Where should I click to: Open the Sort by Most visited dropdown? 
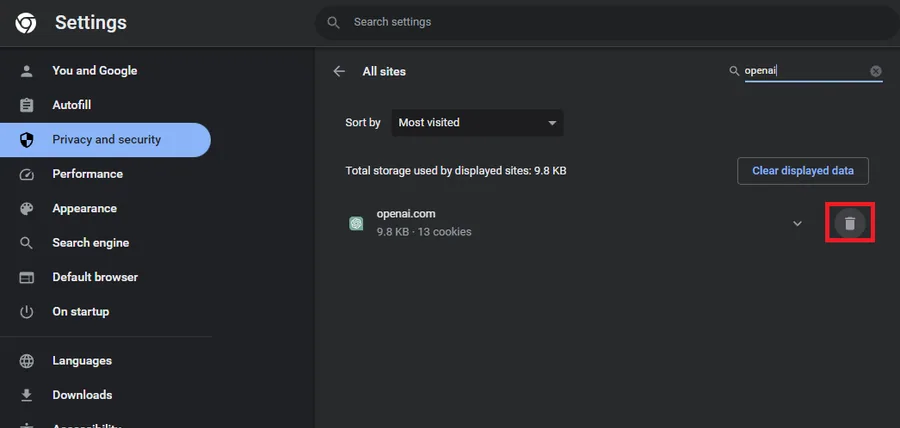click(x=478, y=123)
